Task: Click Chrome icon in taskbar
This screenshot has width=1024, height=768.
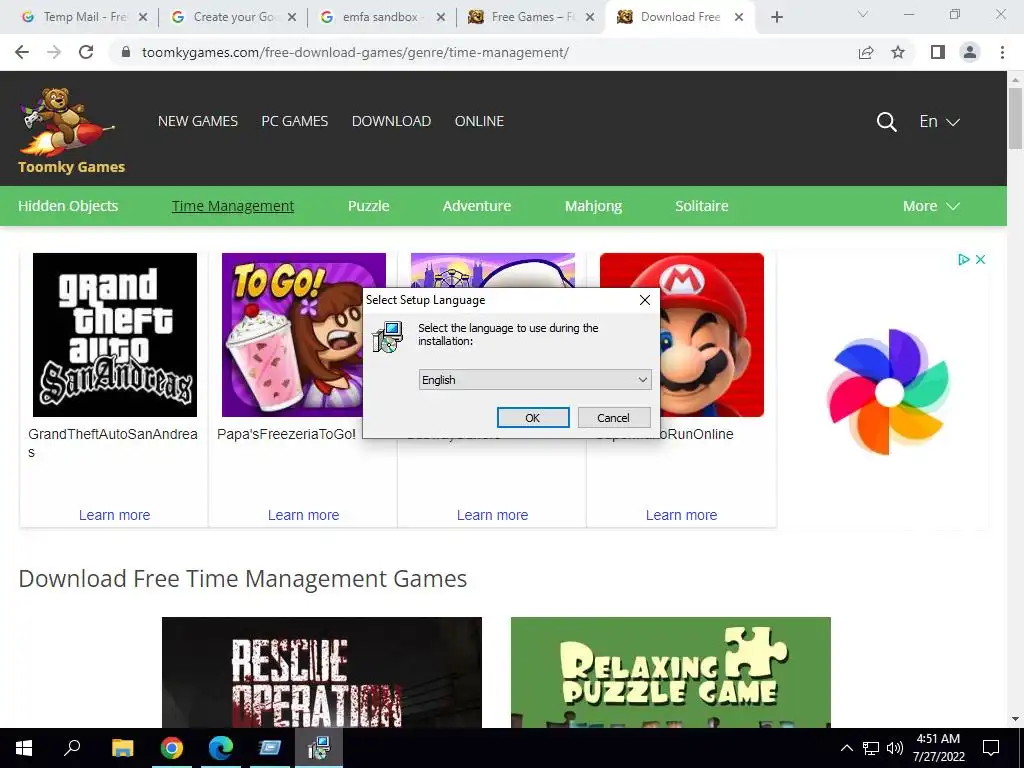Action: (x=172, y=748)
